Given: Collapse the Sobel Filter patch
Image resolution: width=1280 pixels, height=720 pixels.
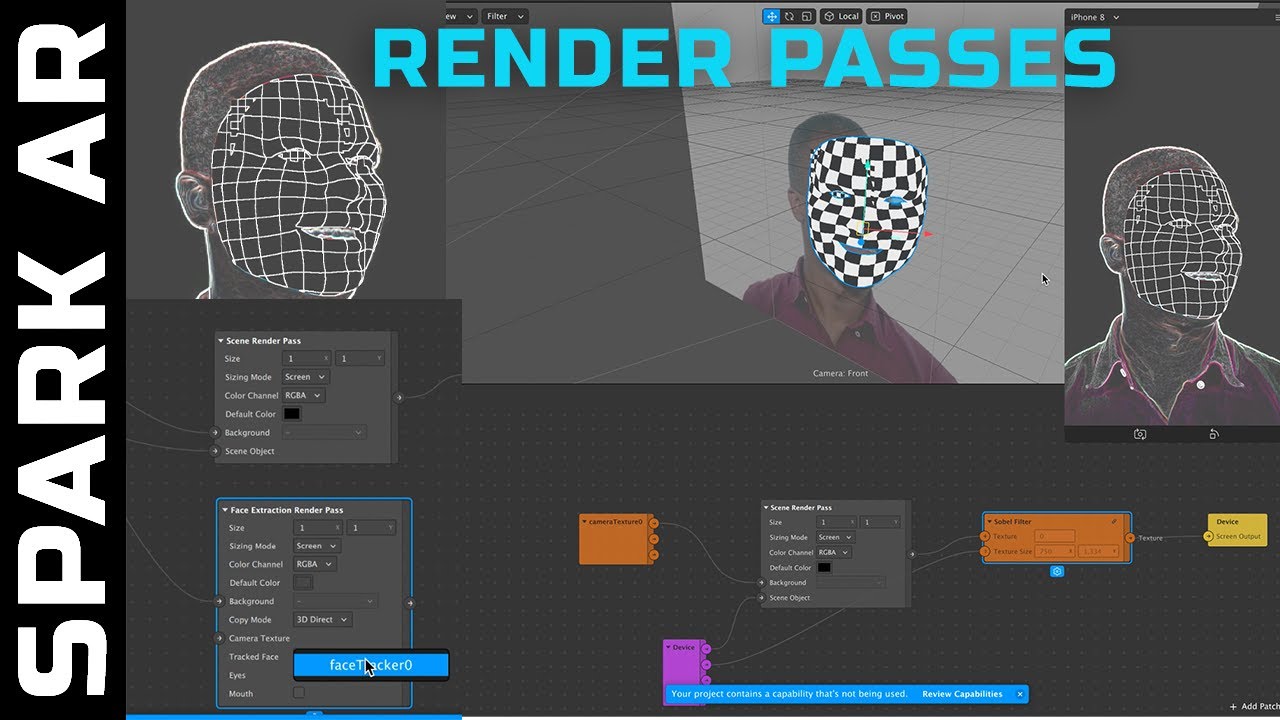Looking at the screenshot, I should [989, 521].
